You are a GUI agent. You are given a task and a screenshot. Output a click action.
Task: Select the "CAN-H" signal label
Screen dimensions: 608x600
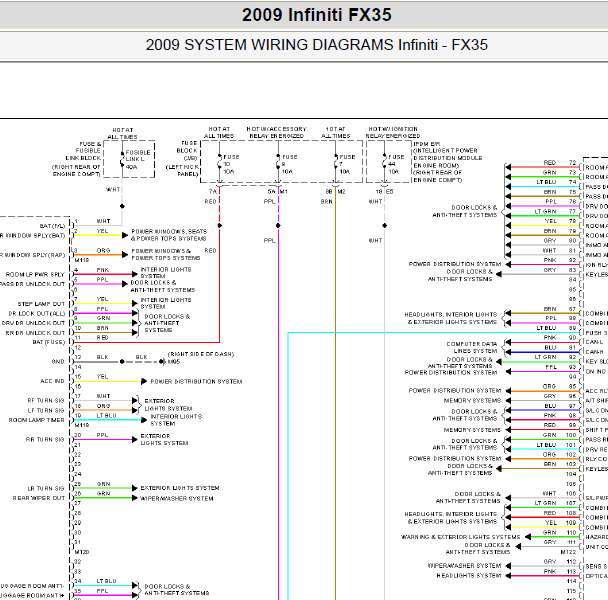click(x=594, y=352)
